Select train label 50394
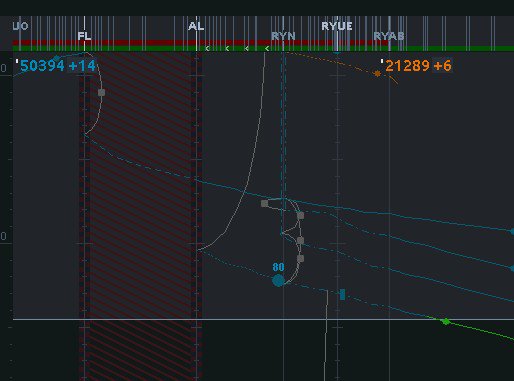Viewport: 514px width, 381px height. tap(42, 66)
